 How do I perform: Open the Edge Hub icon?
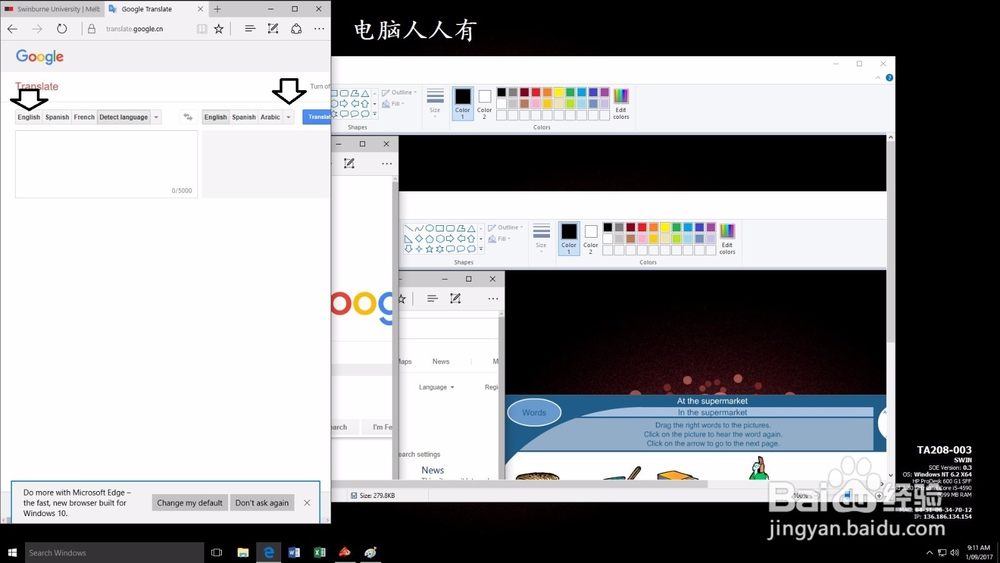coord(250,29)
